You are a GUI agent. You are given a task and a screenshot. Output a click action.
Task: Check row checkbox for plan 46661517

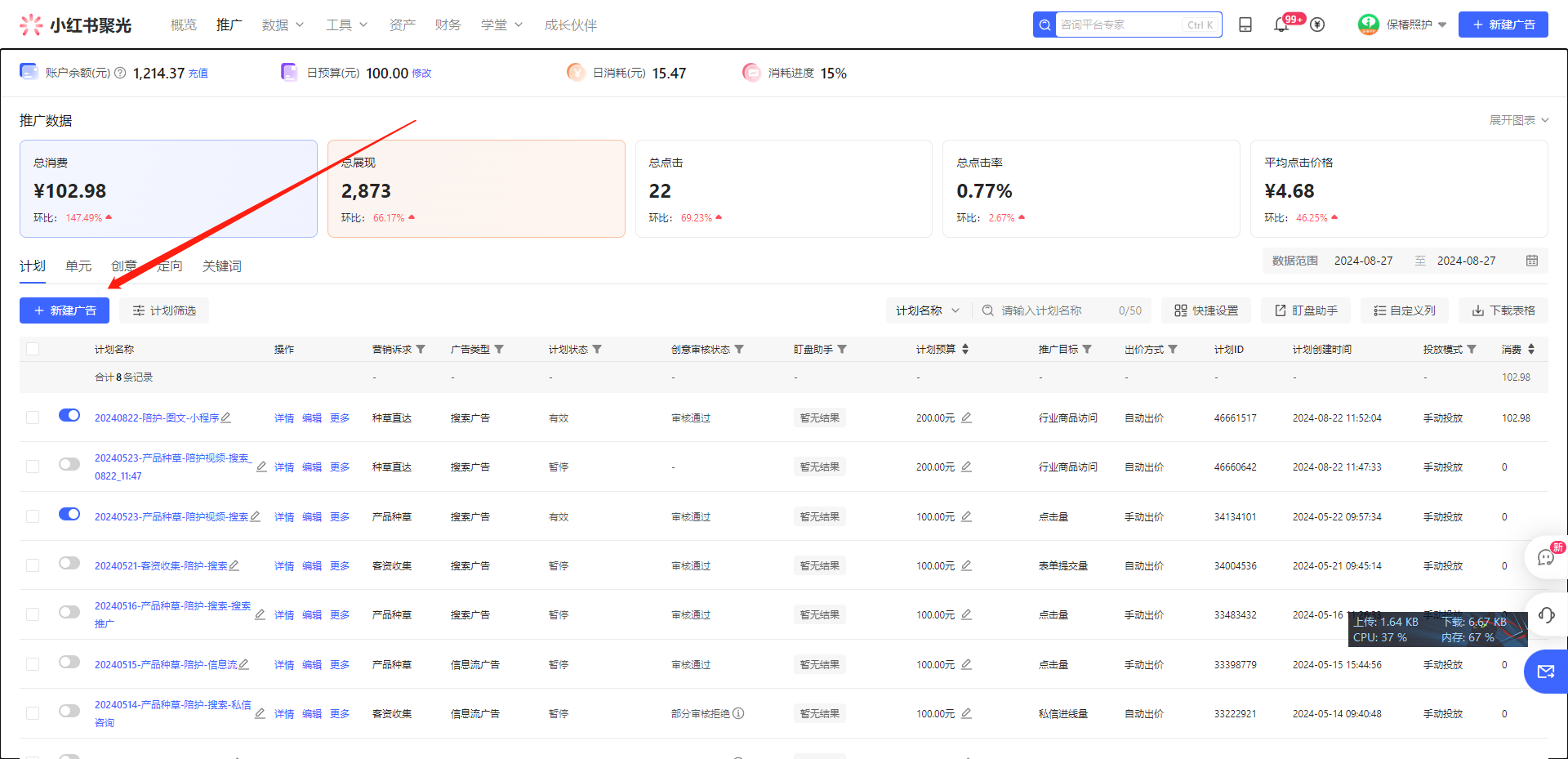[33, 417]
